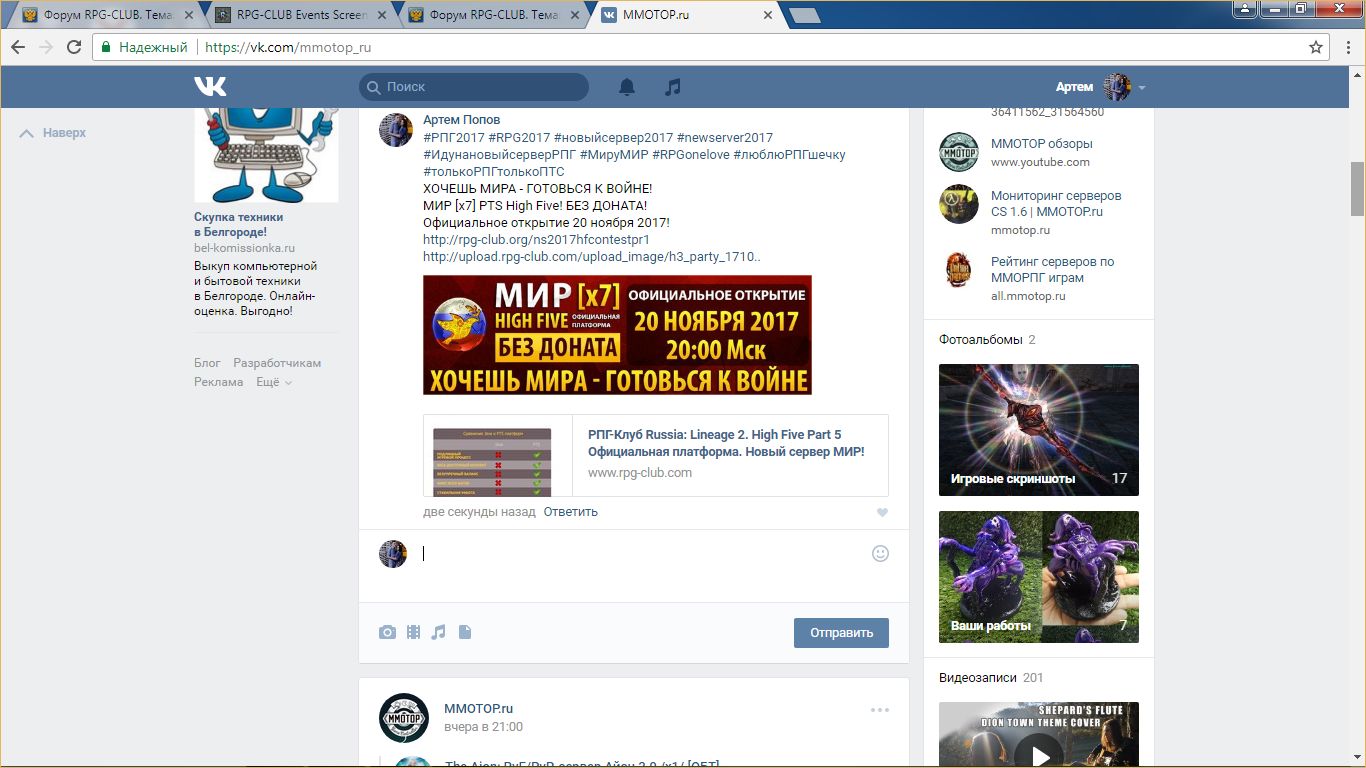1366x768 pixels.
Task: Open the rpg-club.org/ns2017hfcontestpr1 link
Action: coord(536,240)
